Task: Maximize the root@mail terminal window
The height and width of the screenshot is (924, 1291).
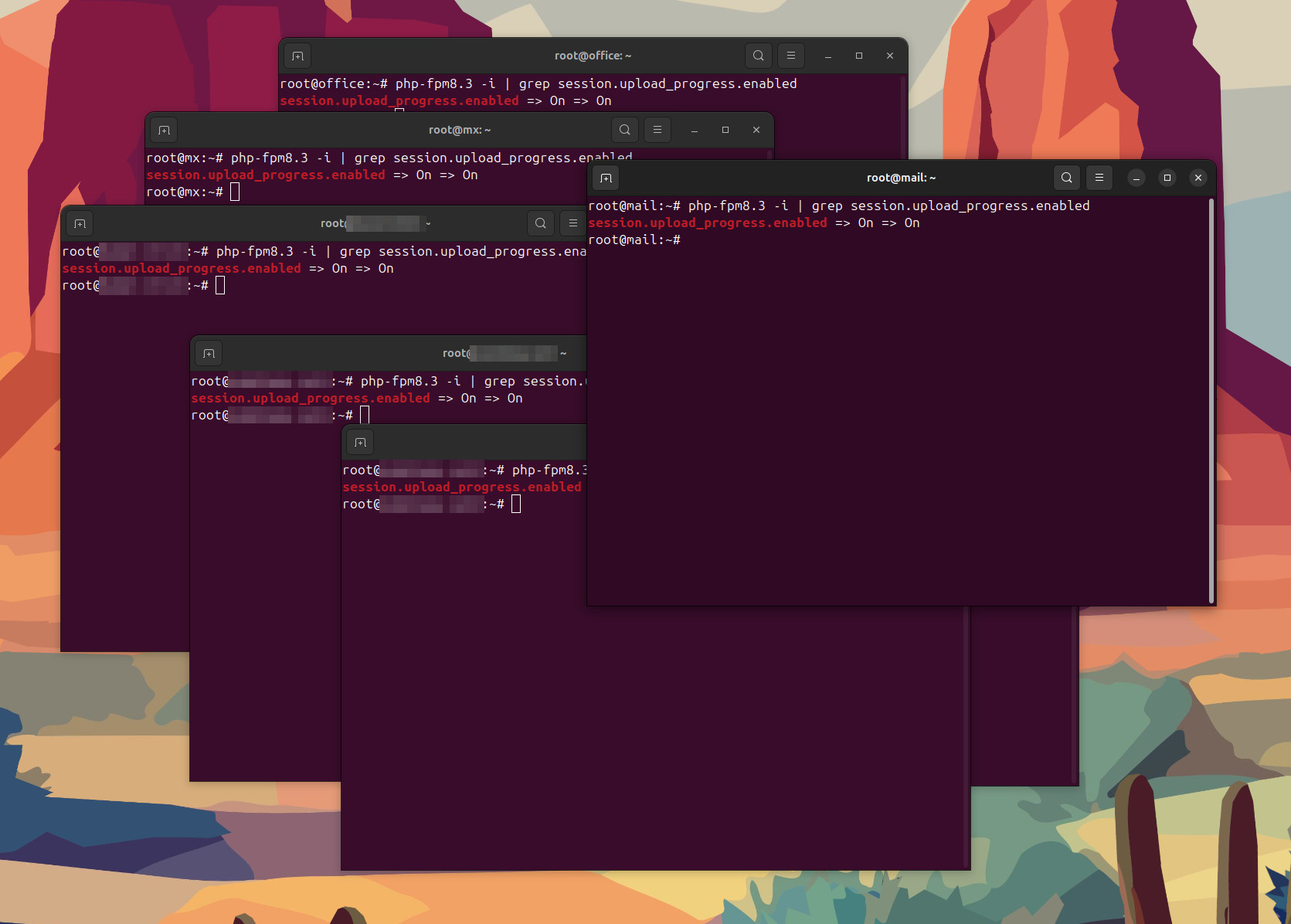Action: 1167,178
